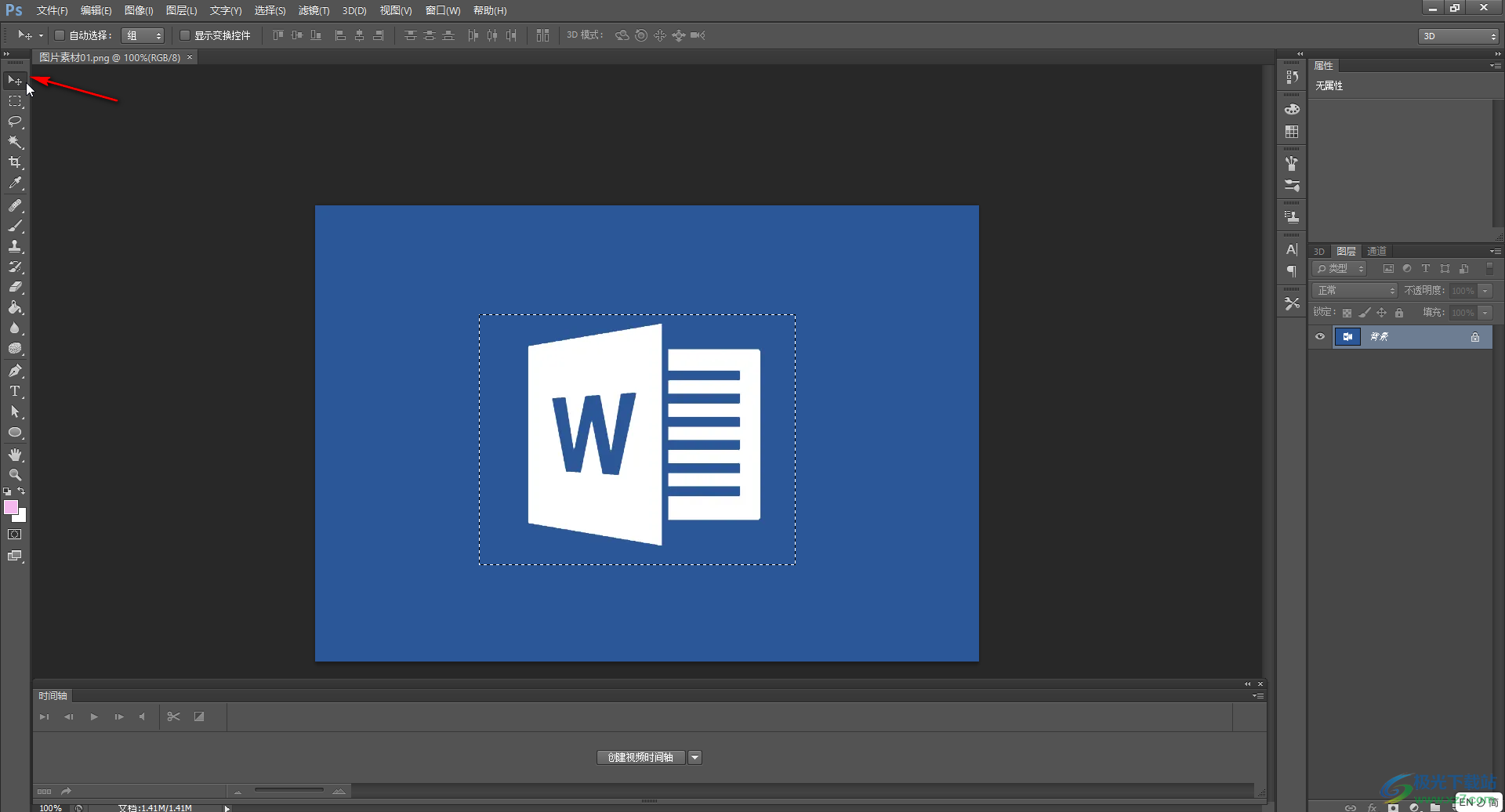Expand the timeline type arrow beside 创建视频时间轴

[x=694, y=757]
